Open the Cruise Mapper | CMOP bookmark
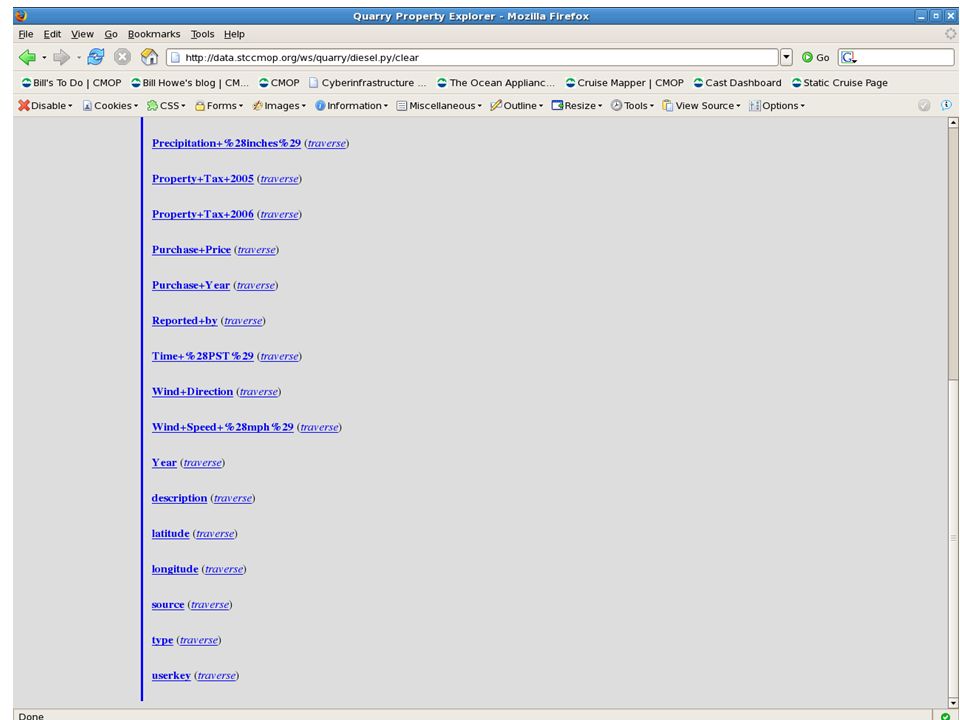This screenshot has width=960, height=720. (624, 83)
